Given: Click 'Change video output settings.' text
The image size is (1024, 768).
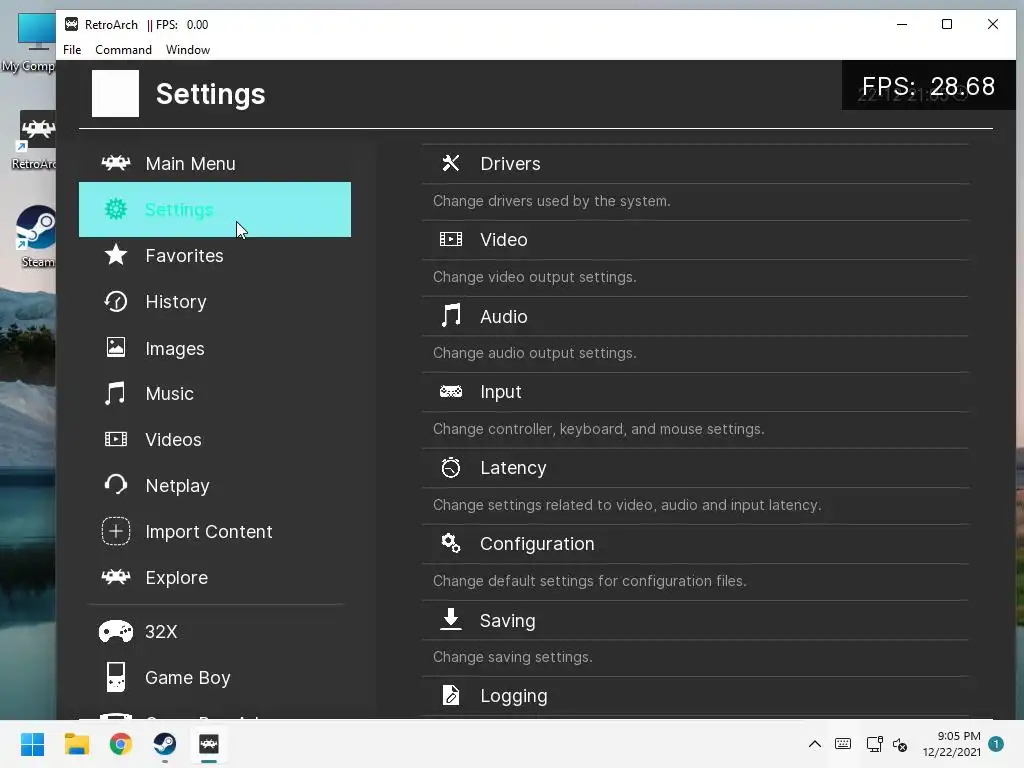Looking at the screenshot, I should [535, 277].
